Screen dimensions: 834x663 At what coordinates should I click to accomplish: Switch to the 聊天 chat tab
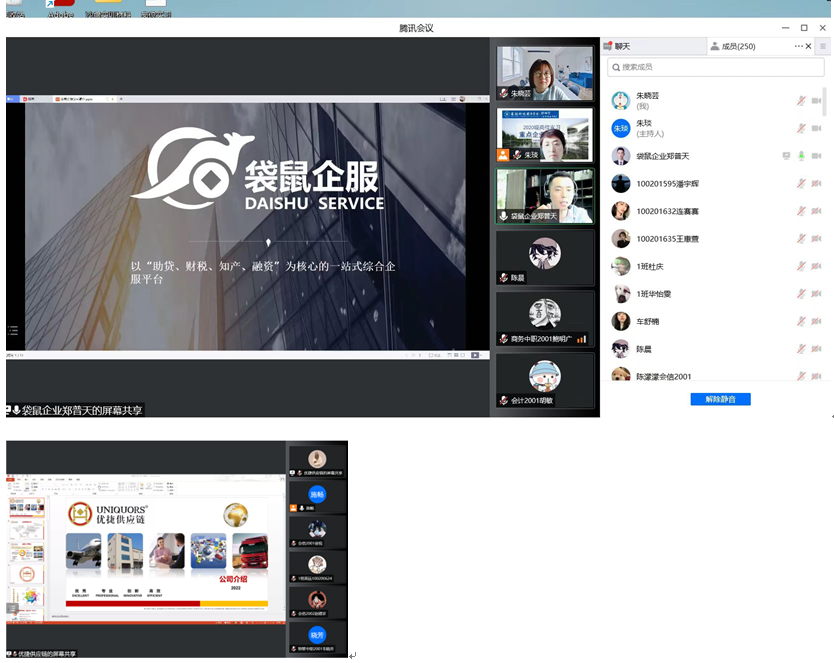click(622, 46)
